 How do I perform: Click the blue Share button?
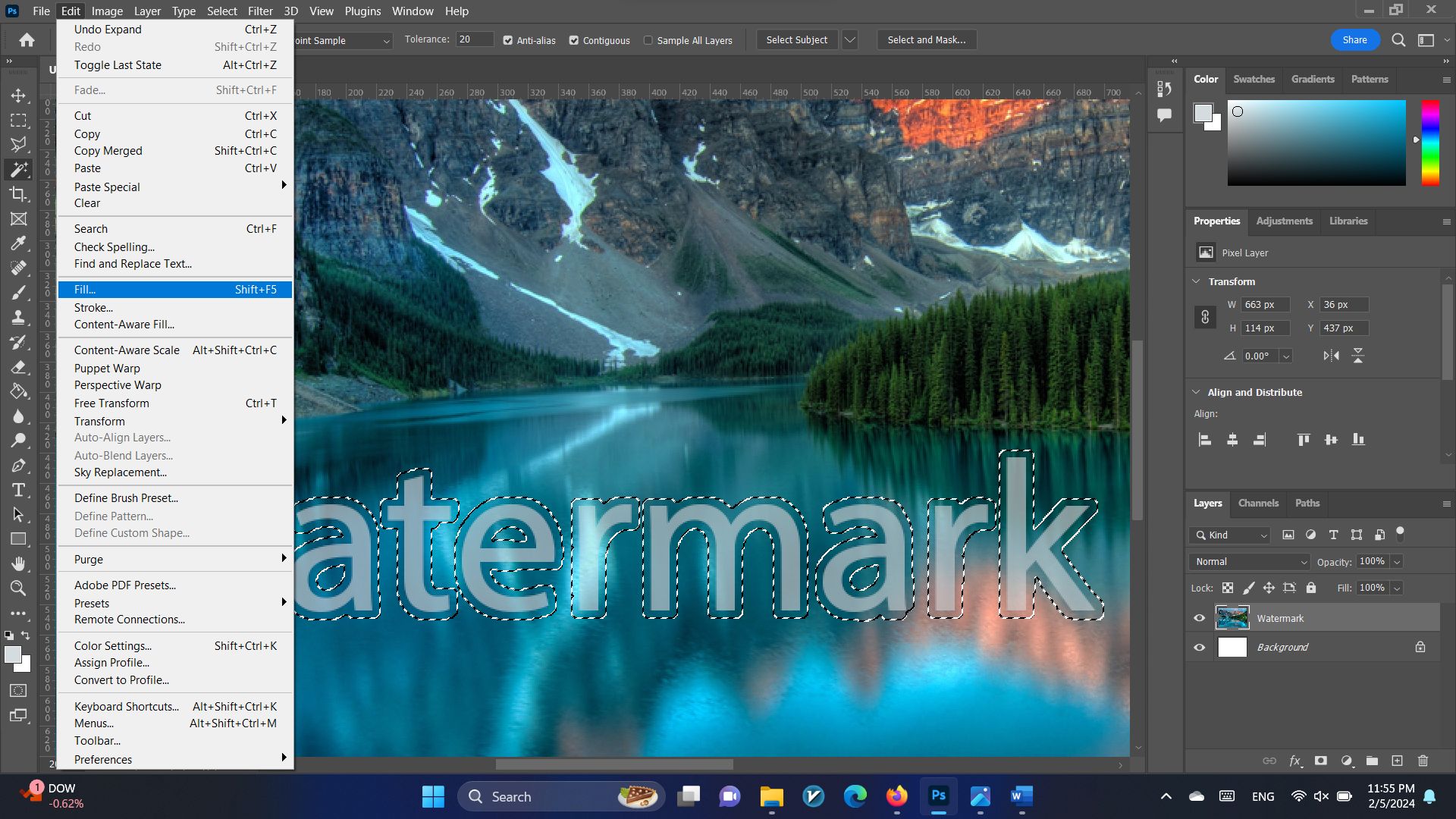1354,40
